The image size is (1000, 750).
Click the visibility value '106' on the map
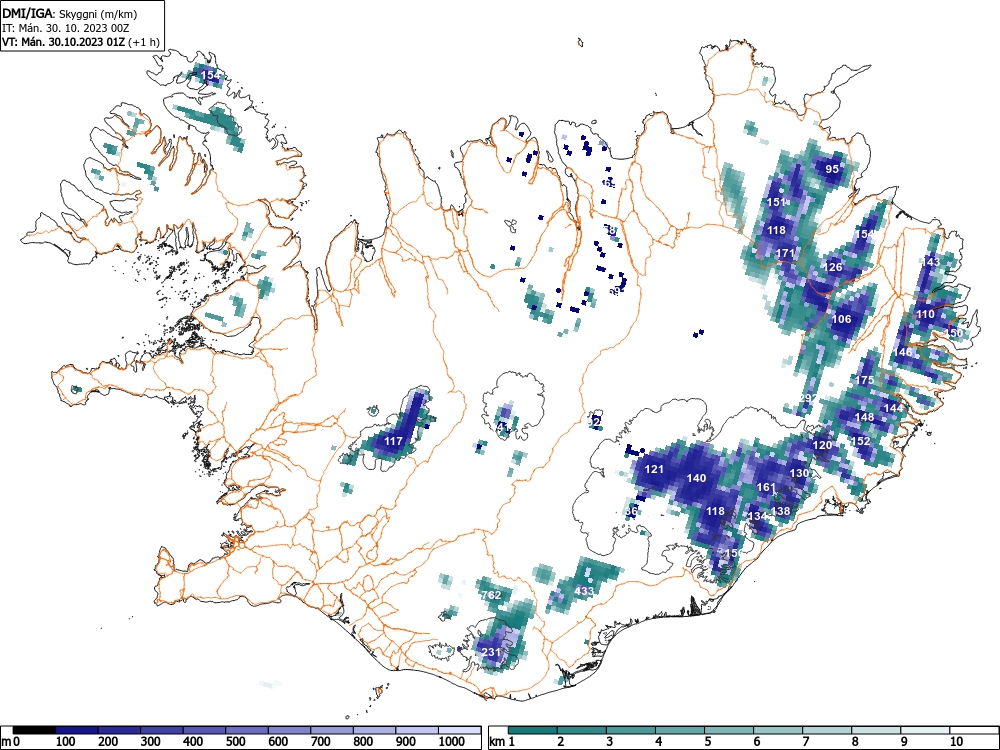click(x=841, y=319)
